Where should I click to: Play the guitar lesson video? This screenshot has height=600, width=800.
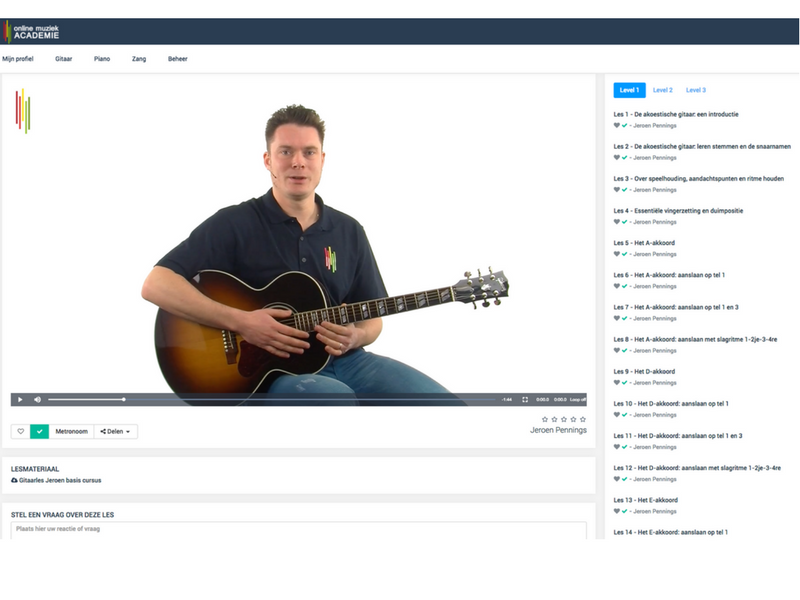20,399
